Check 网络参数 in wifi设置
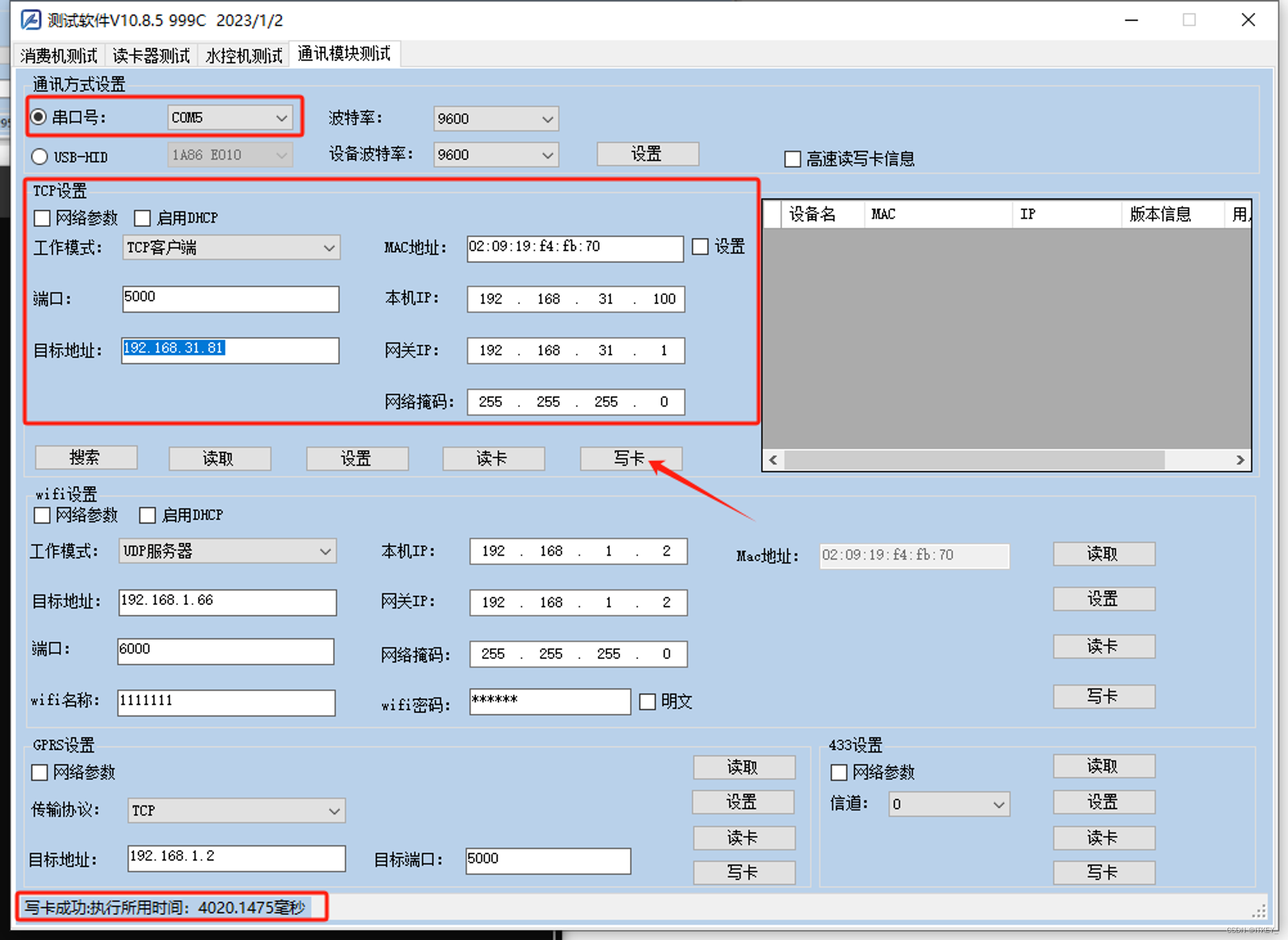Image resolution: width=1288 pixels, height=940 pixels. 42,515
